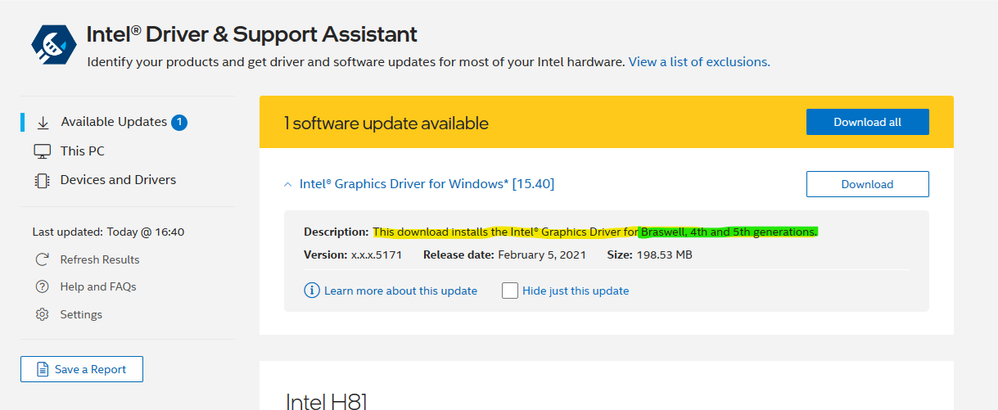Viewport: 998px width, 410px height.
Task: Open Help and FAQs
Action: coord(98,286)
